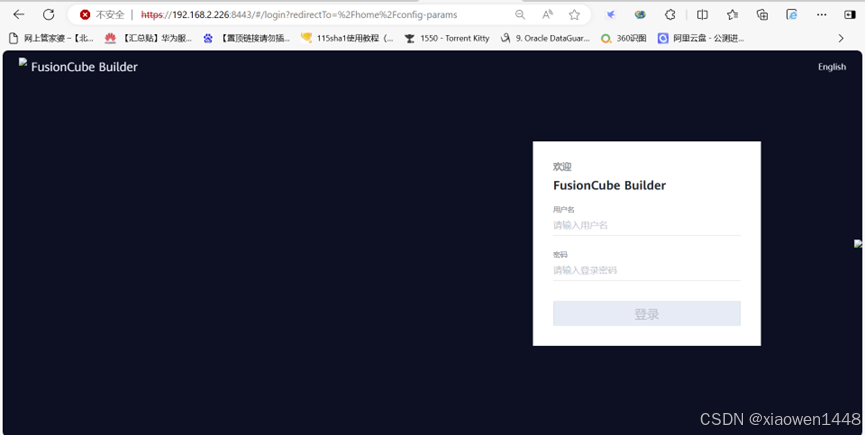Focus the 密码 password input field

647,271
